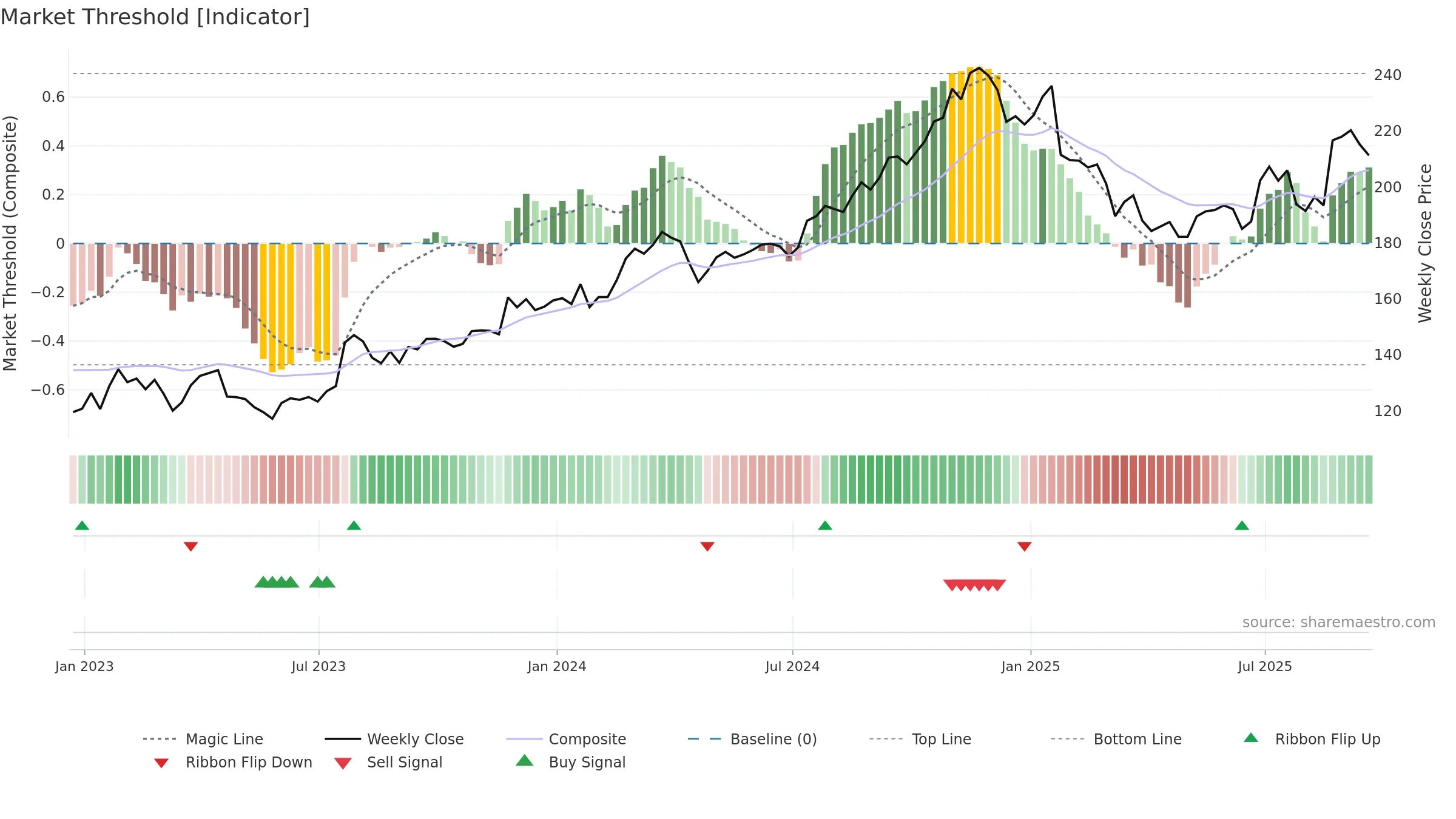
Task: Click the 180 price axis label
Action: click(1388, 243)
